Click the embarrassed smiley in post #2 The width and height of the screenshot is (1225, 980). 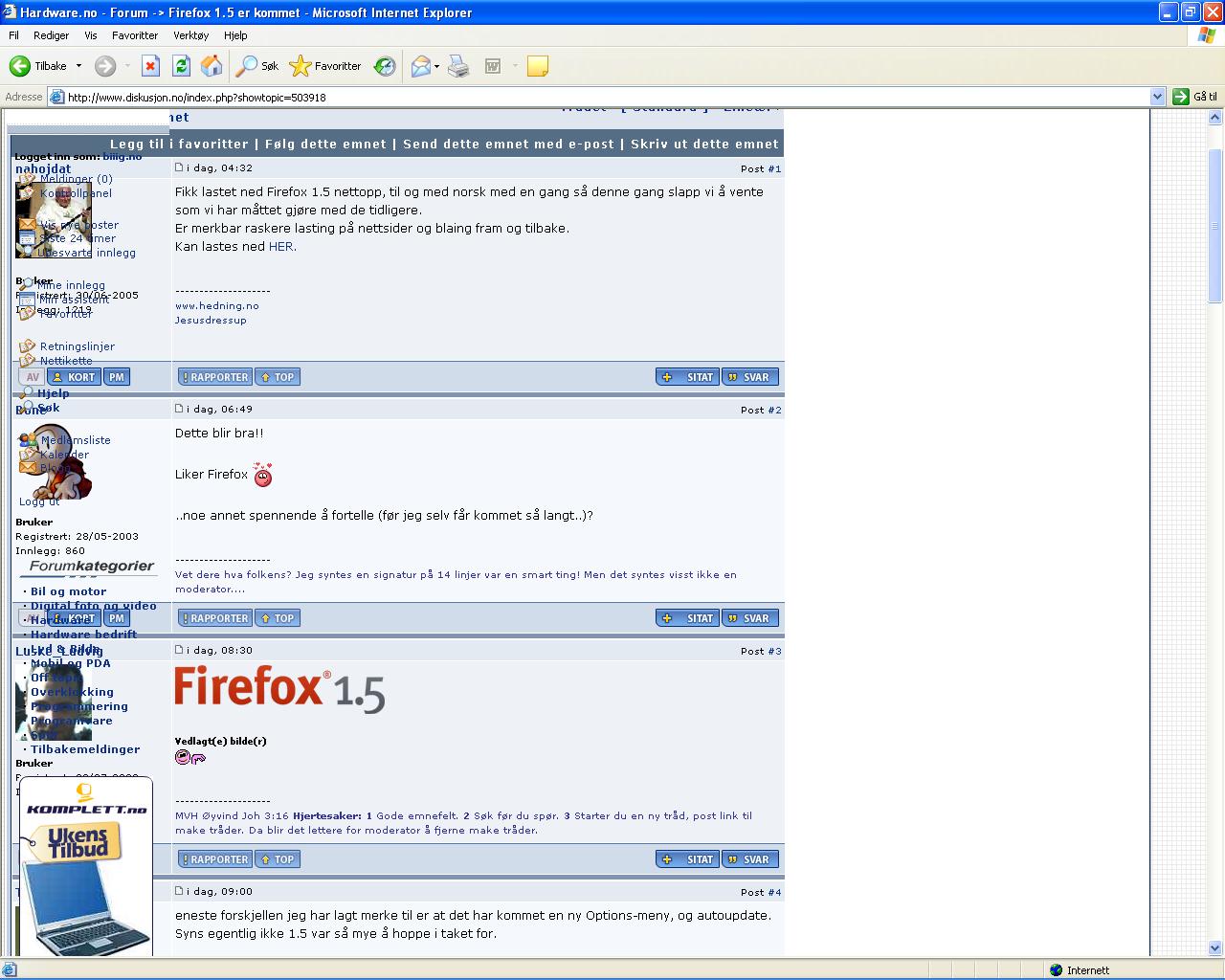point(262,475)
